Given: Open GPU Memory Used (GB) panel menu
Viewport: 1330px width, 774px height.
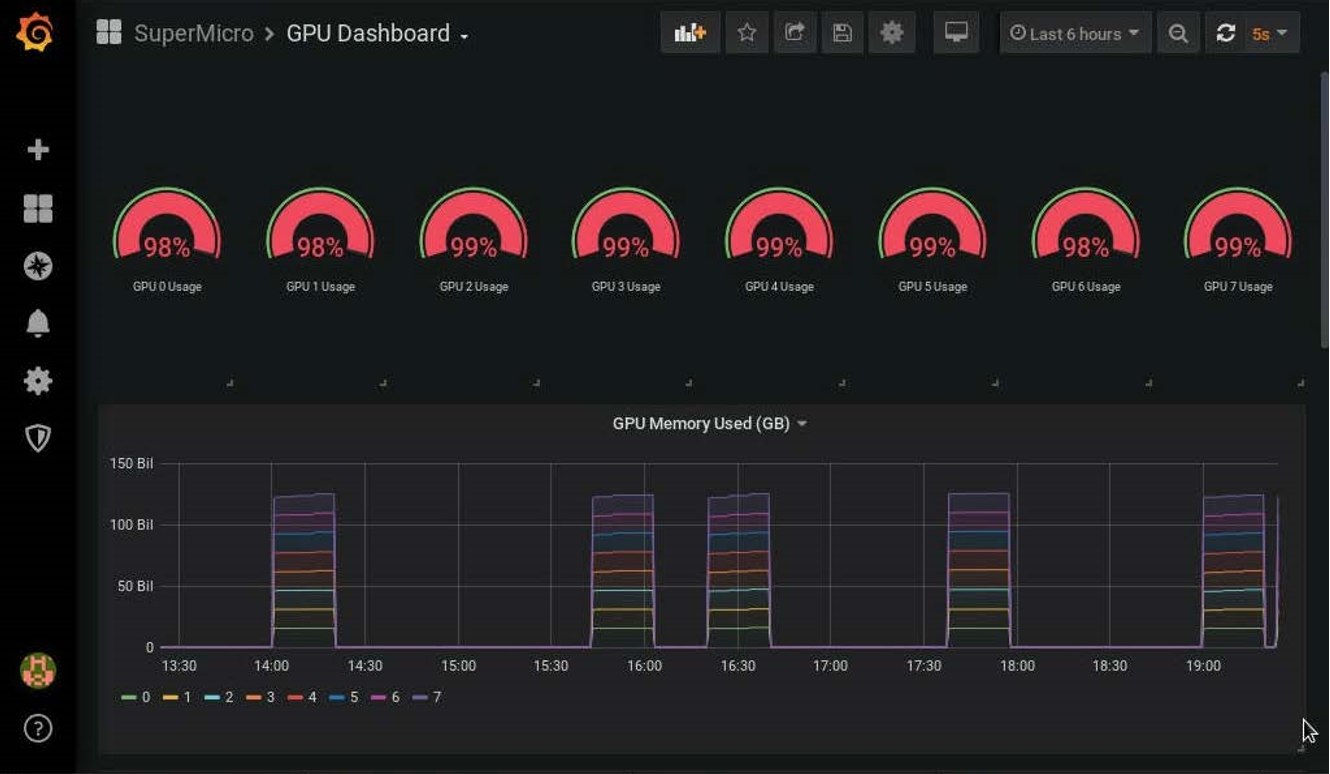Looking at the screenshot, I should pos(709,424).
